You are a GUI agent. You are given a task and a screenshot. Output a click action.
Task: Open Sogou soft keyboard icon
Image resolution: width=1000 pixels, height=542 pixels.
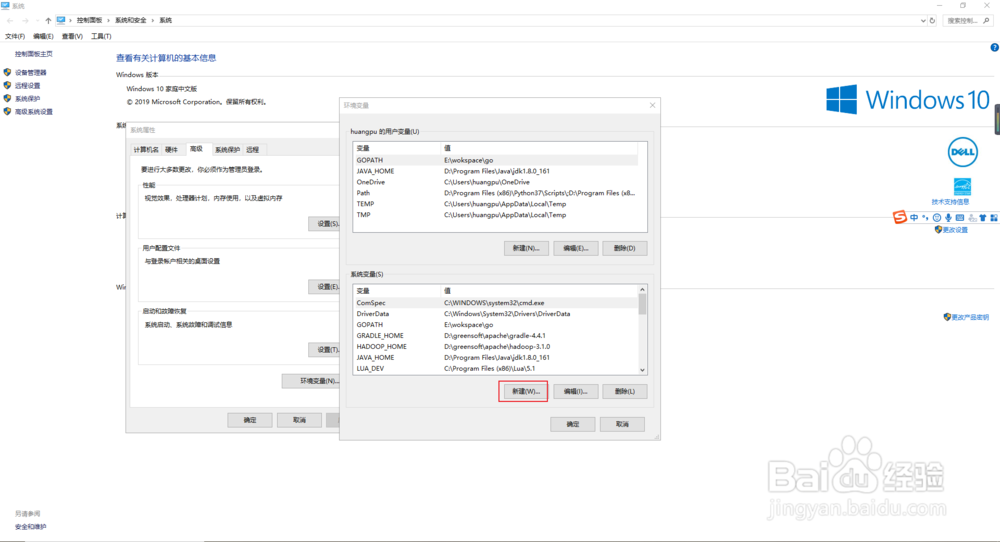tap(960, 217)
